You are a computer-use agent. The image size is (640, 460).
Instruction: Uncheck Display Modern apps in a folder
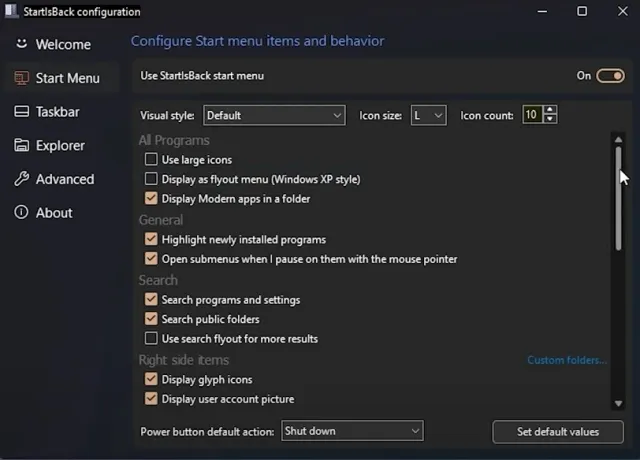tap(151, 198)
